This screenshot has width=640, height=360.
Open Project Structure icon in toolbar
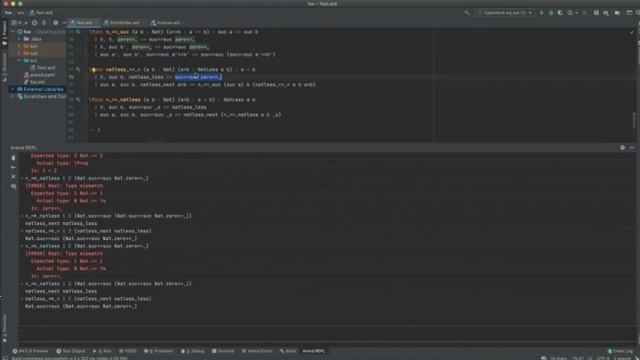pos(618,13)
